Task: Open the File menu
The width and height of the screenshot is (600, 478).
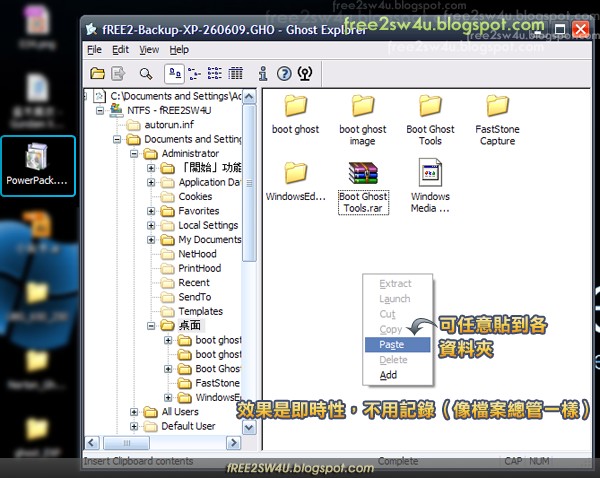Action: click(x=94, y=50)
